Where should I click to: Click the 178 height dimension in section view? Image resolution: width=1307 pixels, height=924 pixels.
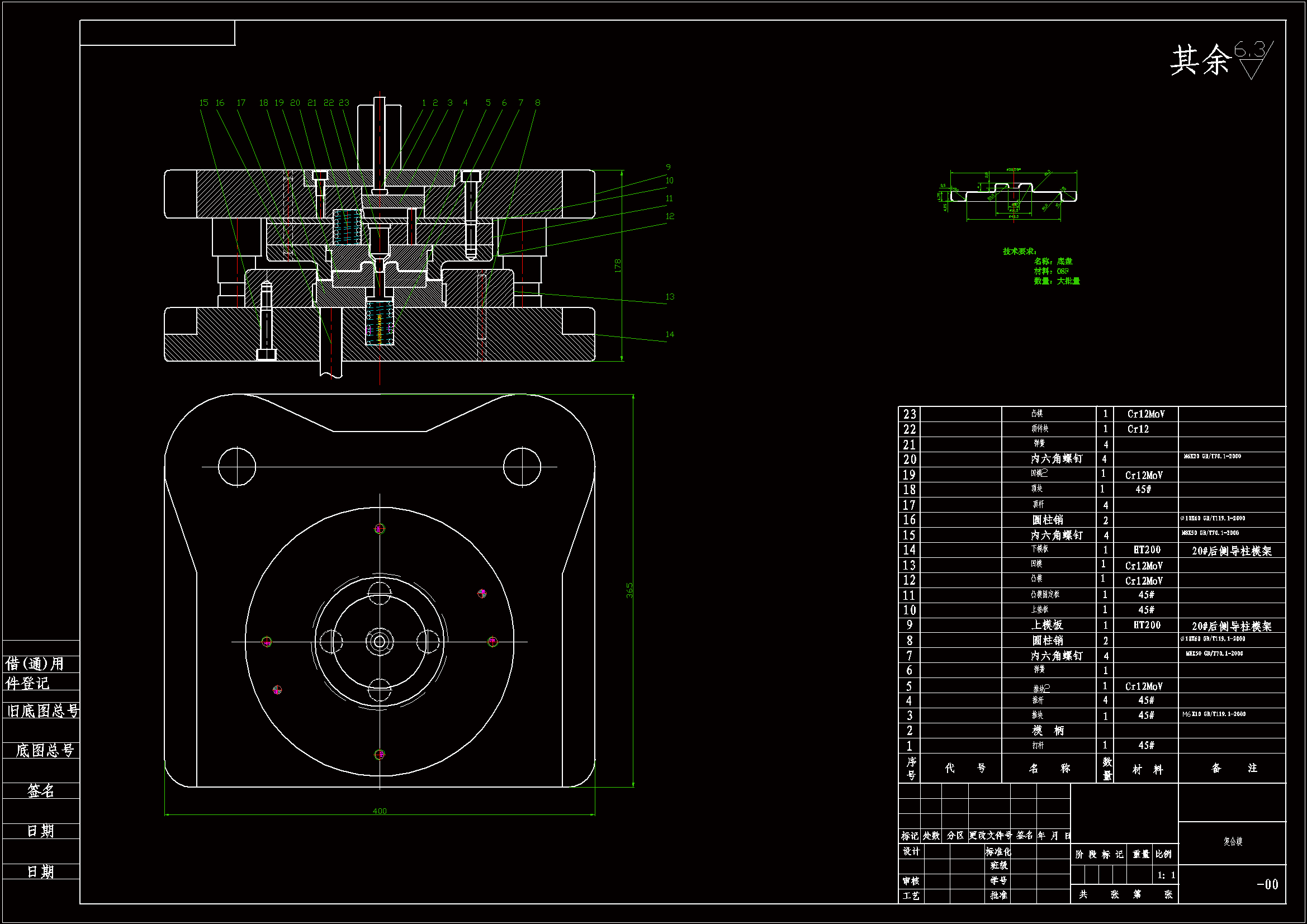pos(618,266)
